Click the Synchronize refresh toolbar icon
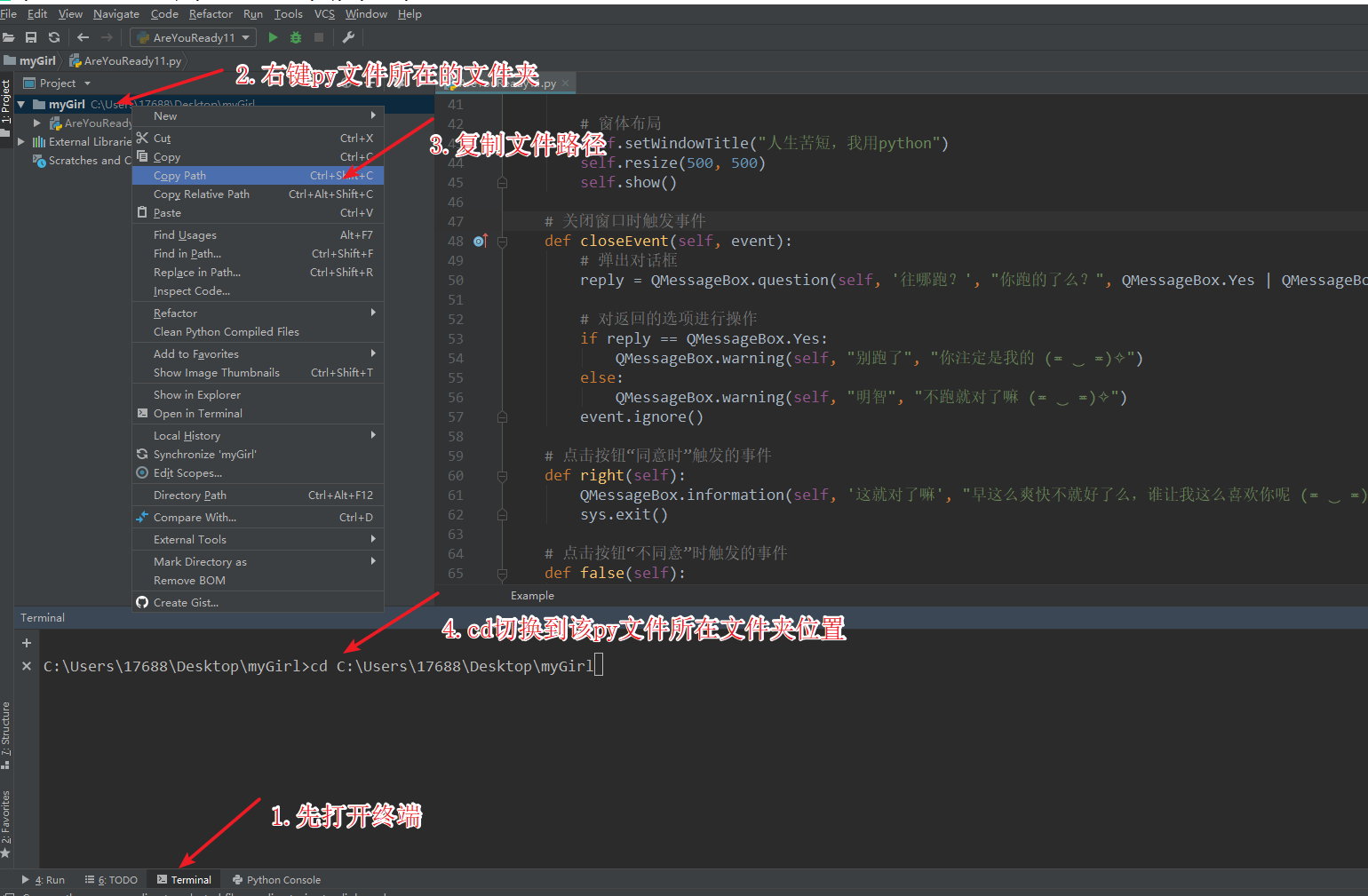 click(54, 37)
